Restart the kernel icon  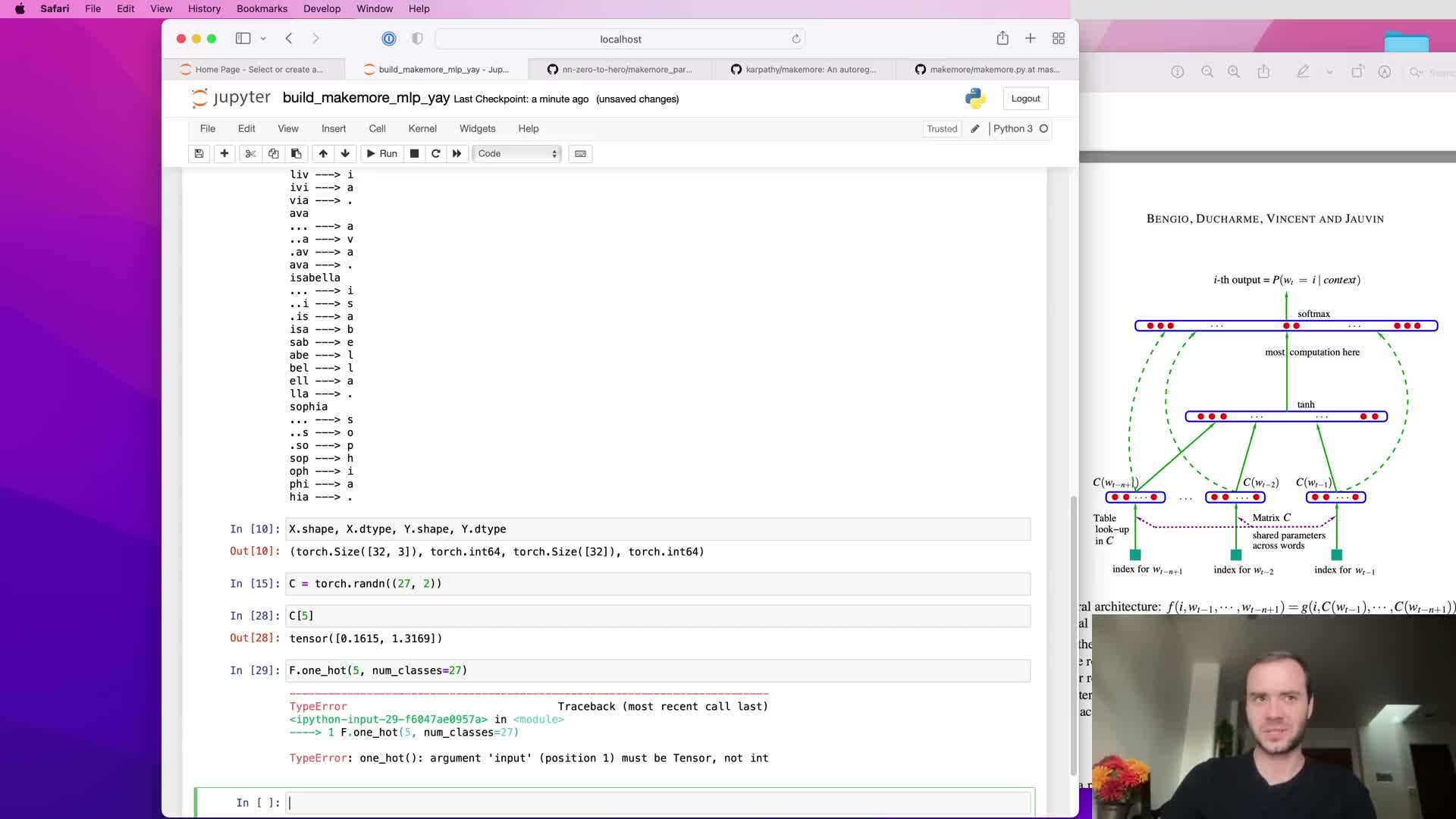(x=436, y=154)
